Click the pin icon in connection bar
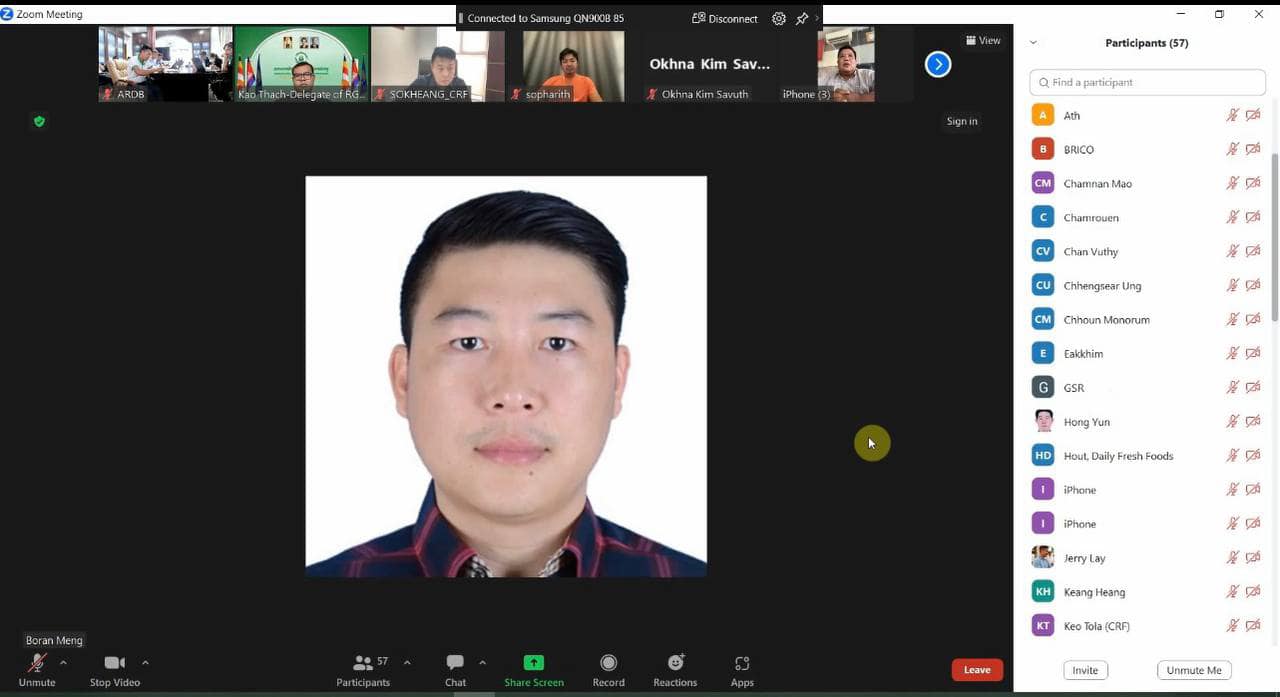Screen dimensions: 1280x697 click(x=802, y=18)
